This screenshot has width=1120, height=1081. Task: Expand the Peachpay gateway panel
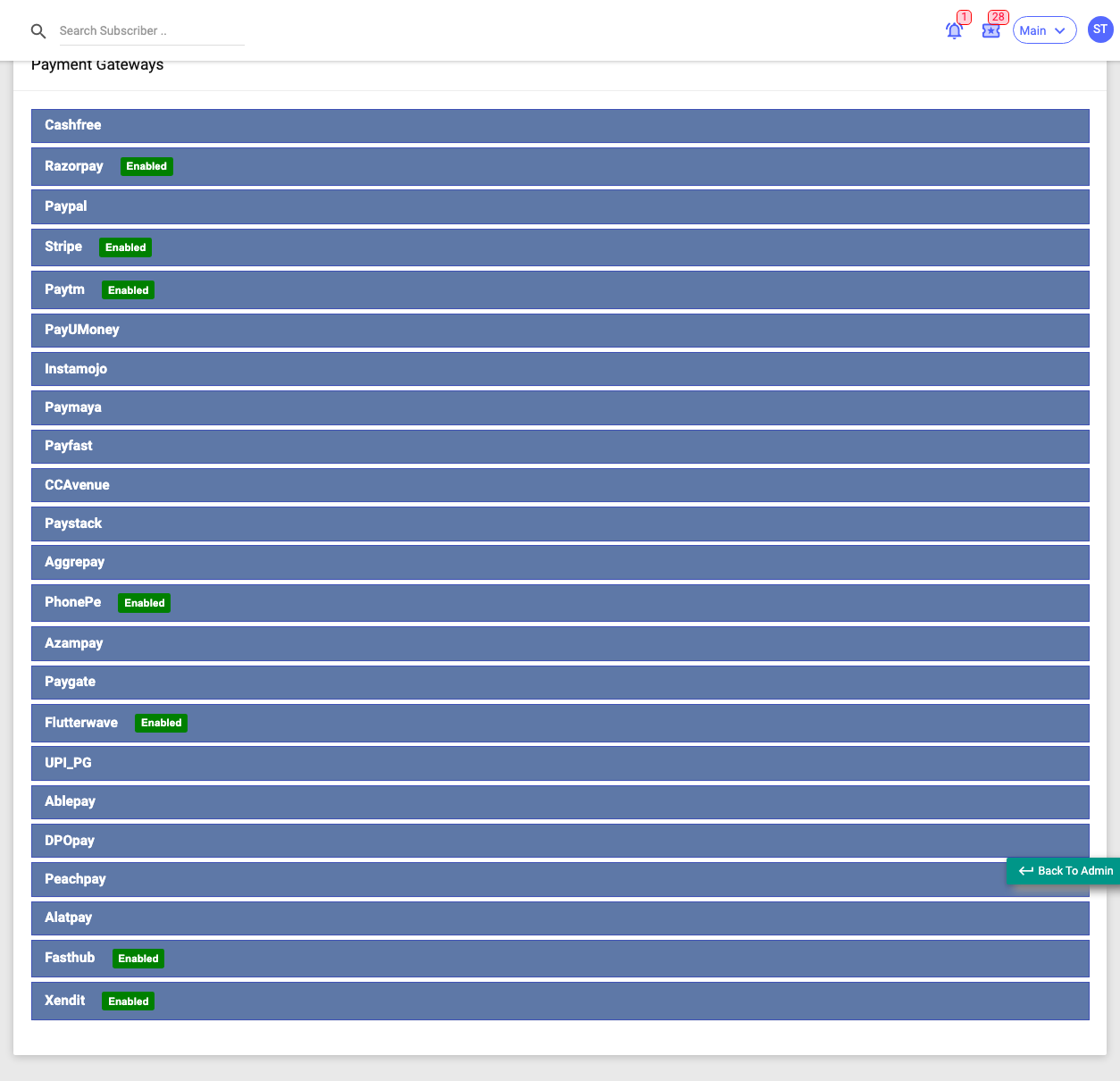tap(560, 879)
